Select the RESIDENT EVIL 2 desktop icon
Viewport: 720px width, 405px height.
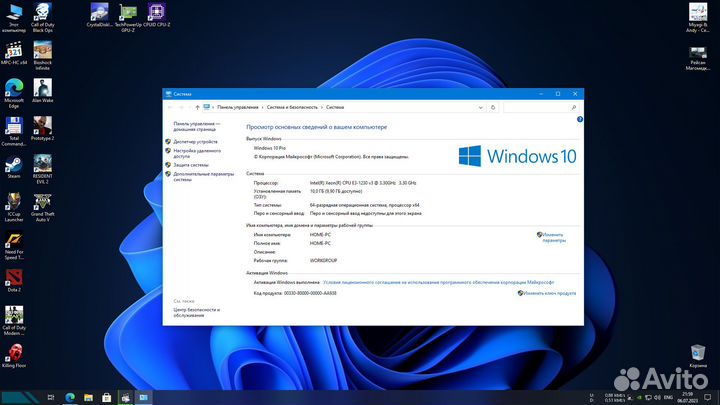click(x=43, y=169)
